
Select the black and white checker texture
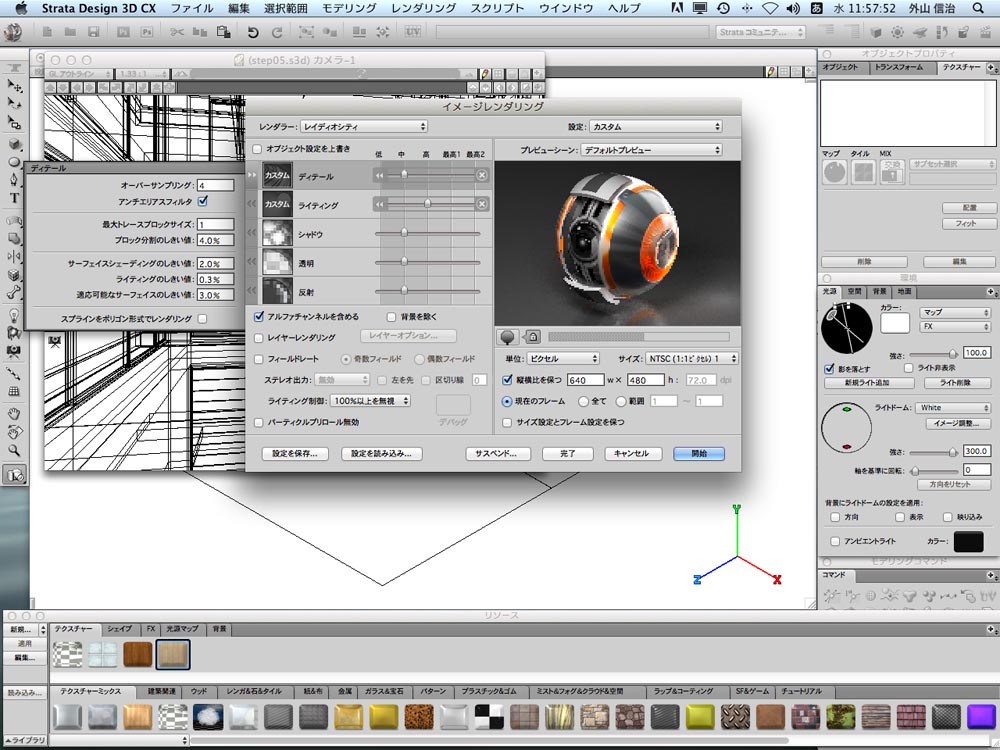click(x=489, y=717)
